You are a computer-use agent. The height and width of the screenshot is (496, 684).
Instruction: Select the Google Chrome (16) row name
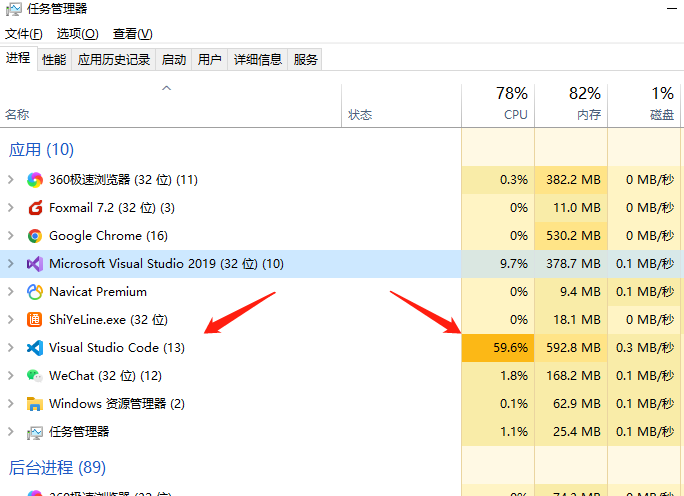coord(109,236)
